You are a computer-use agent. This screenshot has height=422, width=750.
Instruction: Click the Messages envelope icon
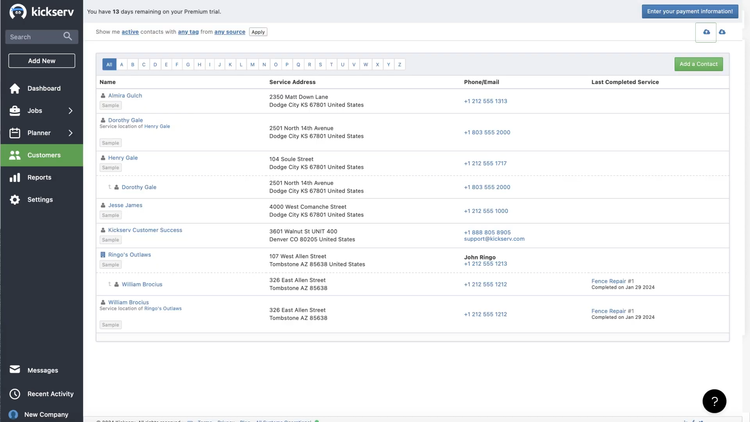(x=15, y=369)
